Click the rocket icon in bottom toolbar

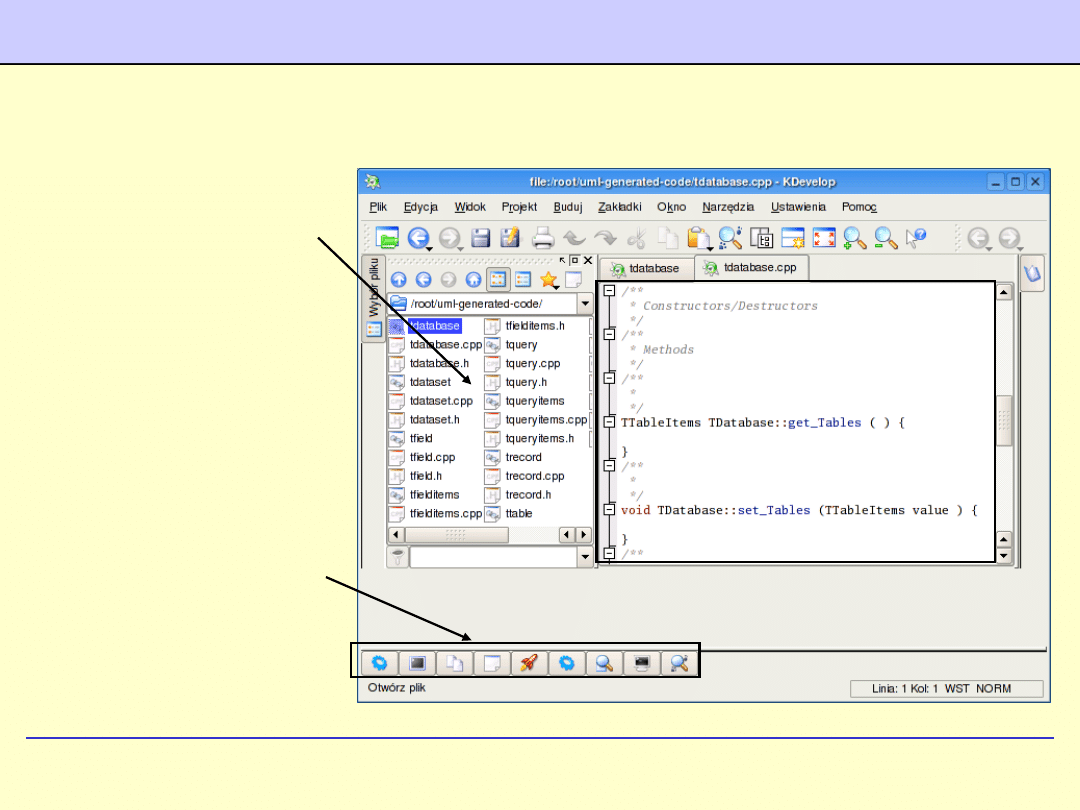[529, 662]
